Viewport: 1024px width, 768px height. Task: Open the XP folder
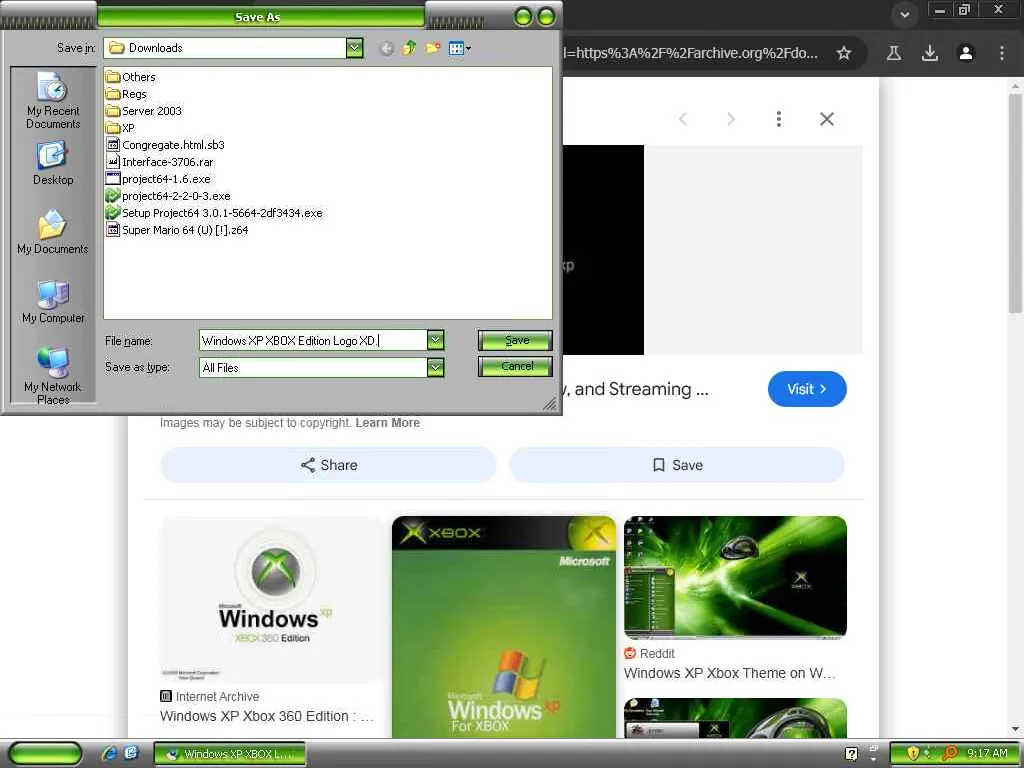click(120, 128)
